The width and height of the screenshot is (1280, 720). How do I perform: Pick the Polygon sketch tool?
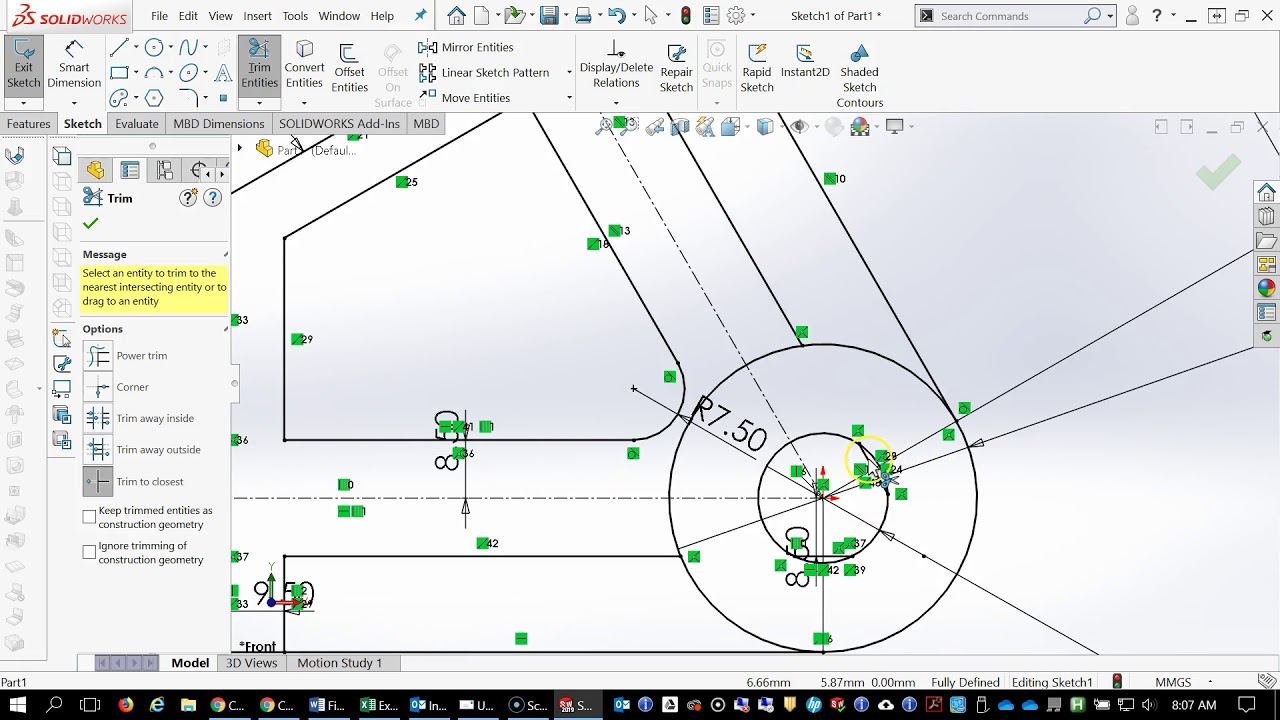point(154,98)
